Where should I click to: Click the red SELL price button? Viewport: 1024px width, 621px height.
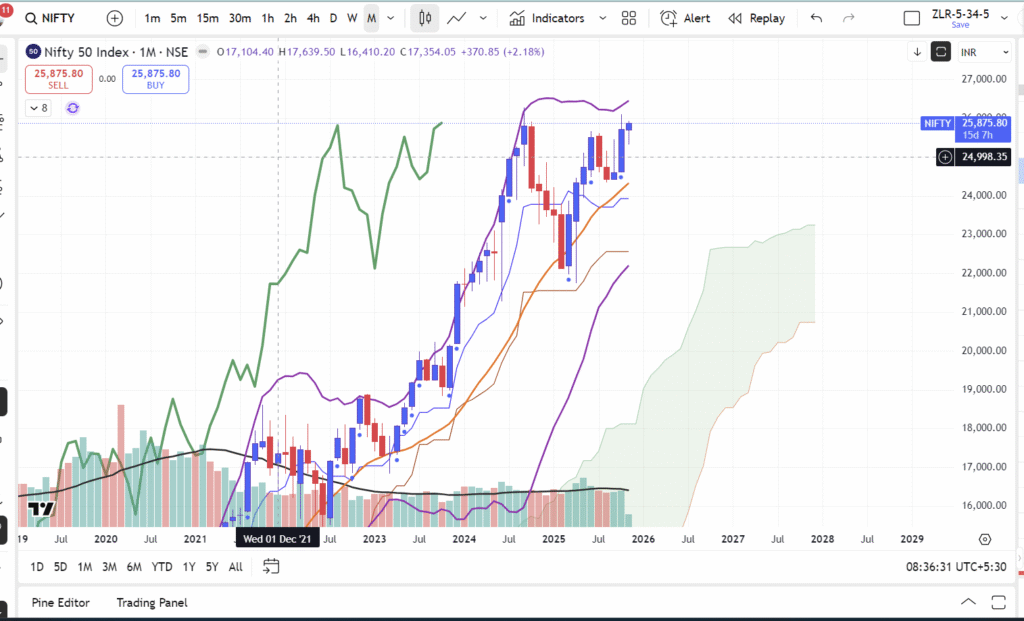pyautogui.click(x=58, y=79)
